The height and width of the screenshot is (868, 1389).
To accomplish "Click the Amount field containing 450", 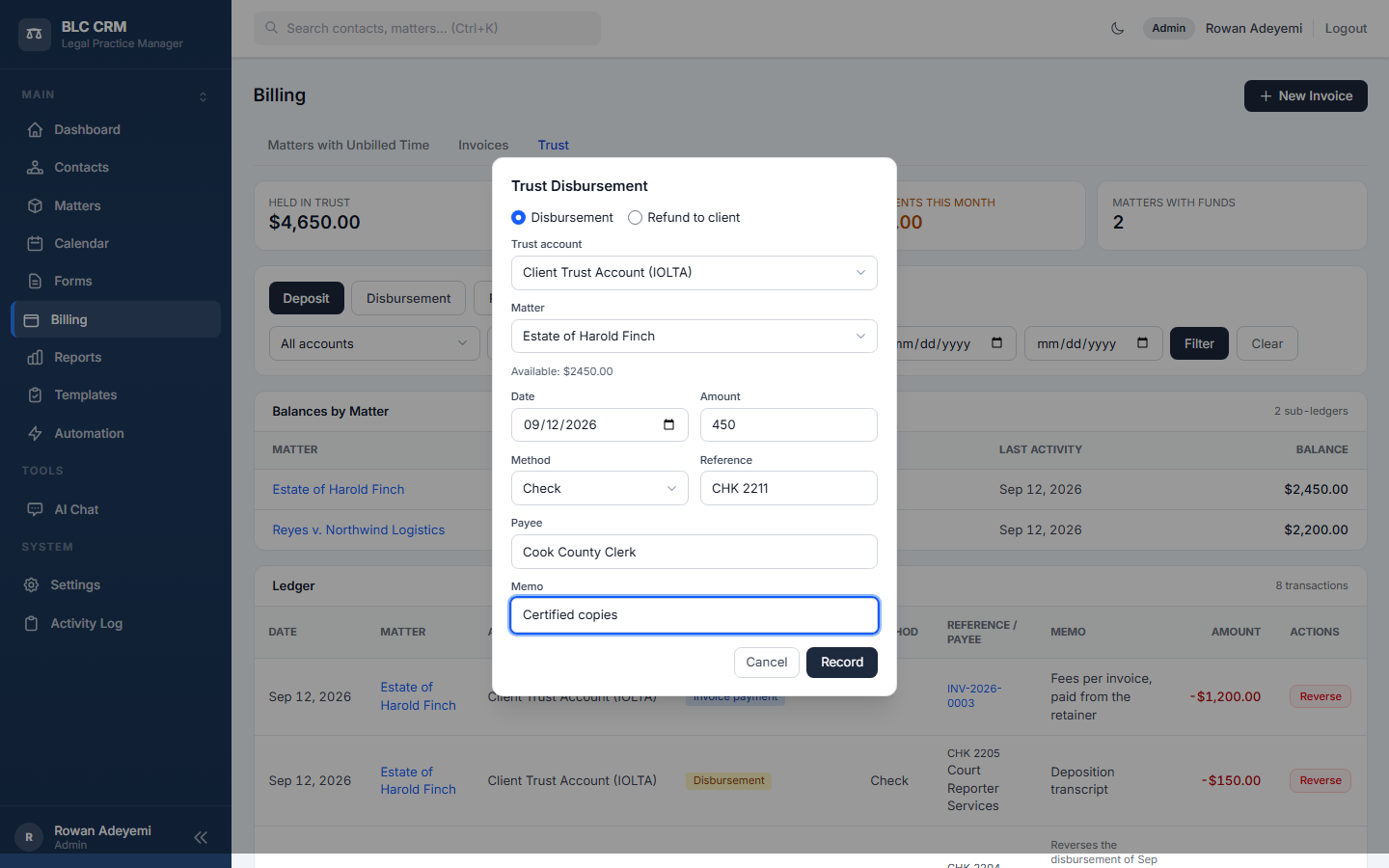I will (x=789, y=424).
